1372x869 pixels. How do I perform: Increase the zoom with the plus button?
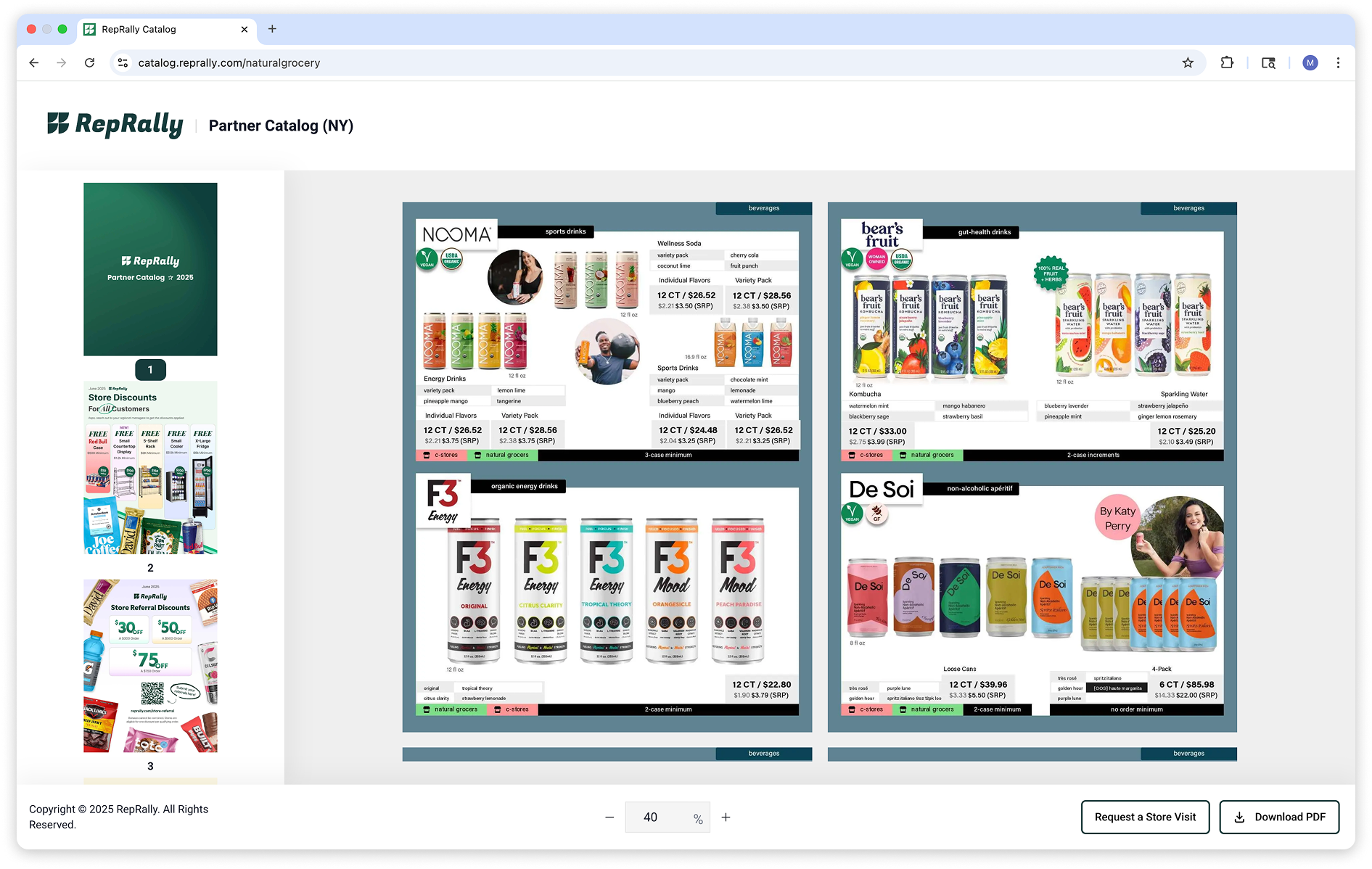pos(726,817)
